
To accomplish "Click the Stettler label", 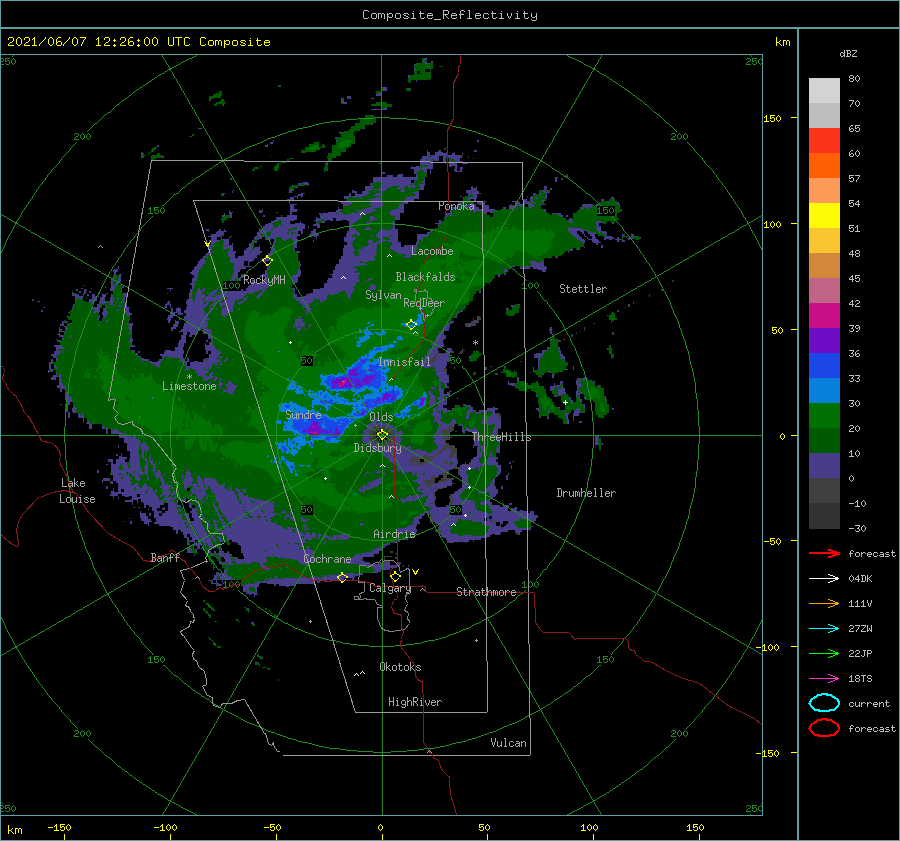I will 583,289.
